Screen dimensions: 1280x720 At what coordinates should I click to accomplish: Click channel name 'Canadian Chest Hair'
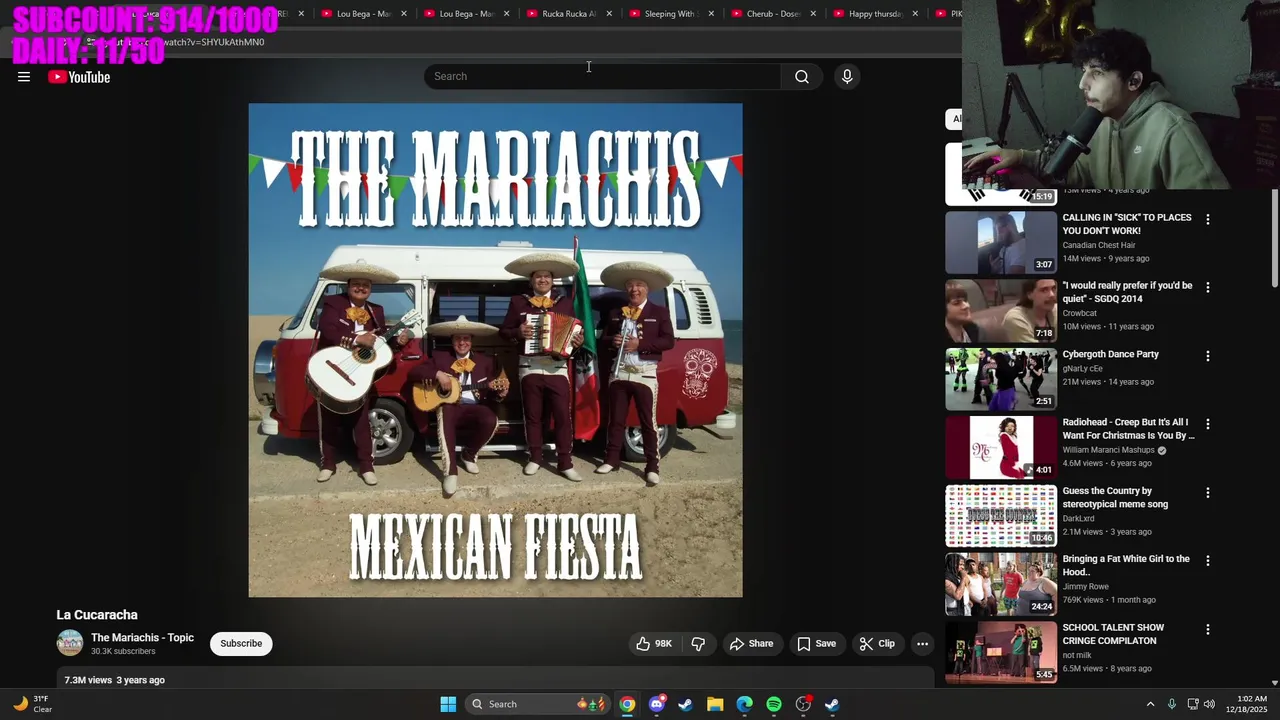pos(1099,245)
